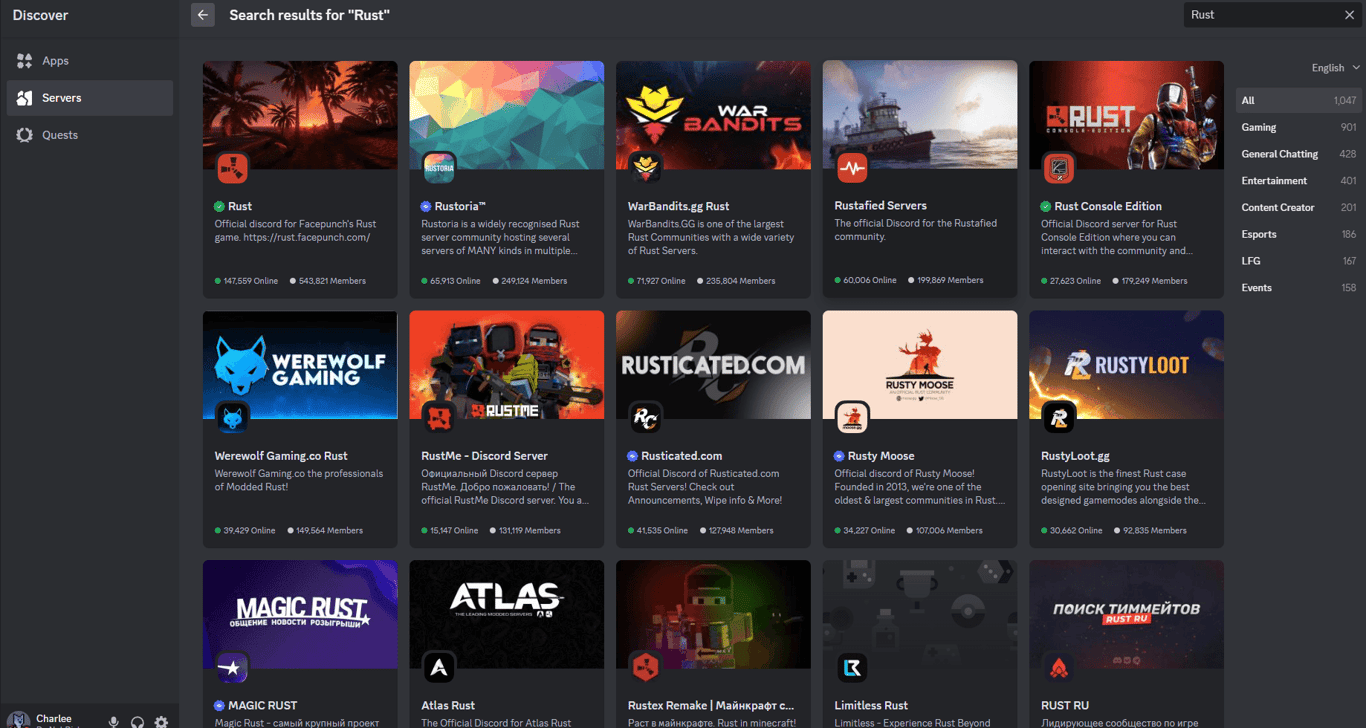The height and width of the screenshot is (728, 1366).
Task: Expand the English language dropdown
Action: [x=1336, y=68]
